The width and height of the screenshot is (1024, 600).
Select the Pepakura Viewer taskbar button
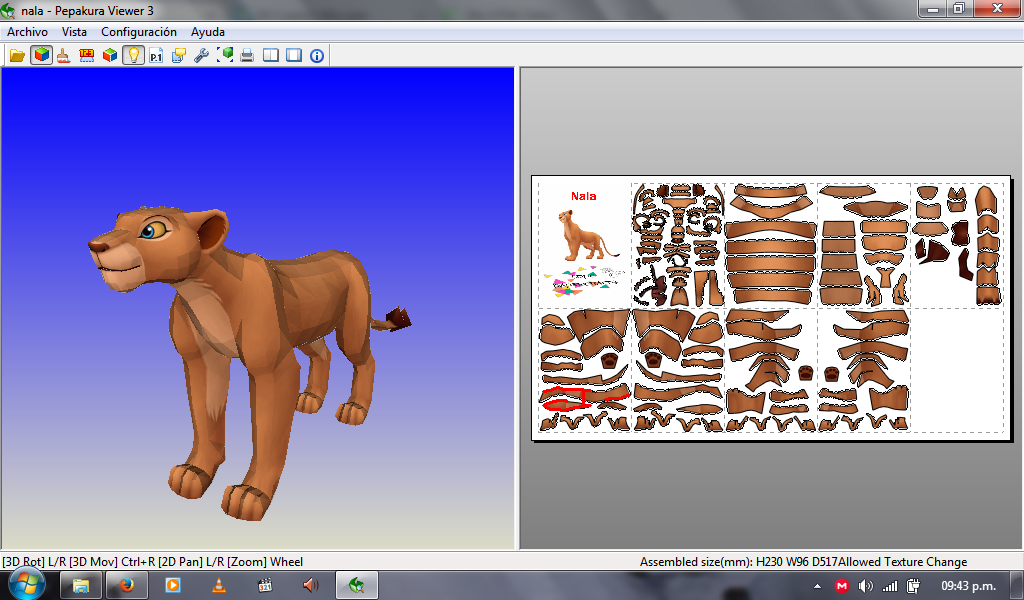tap(357, 585)
